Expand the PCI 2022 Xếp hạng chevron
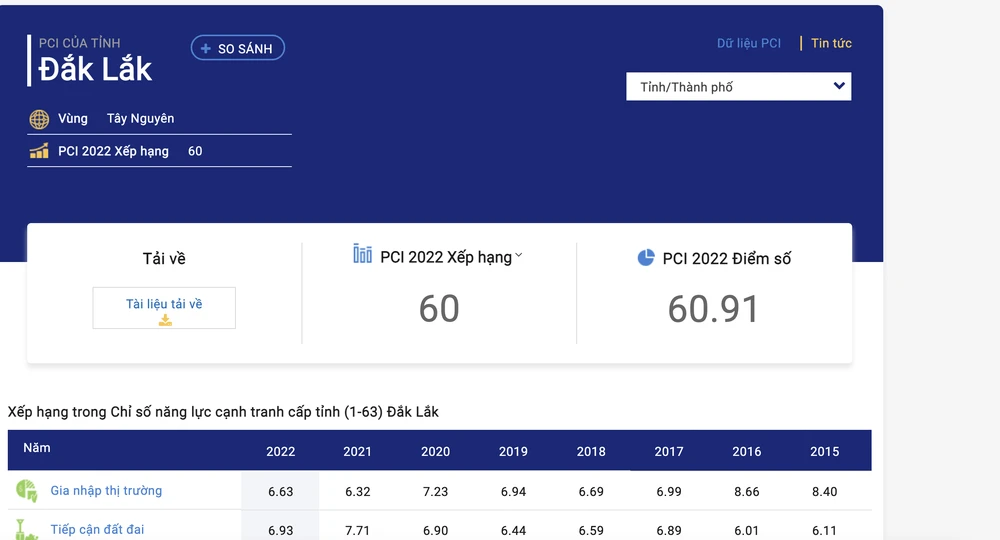The width and height of the screenshot is (1000, 540). (x=519, y=256)
